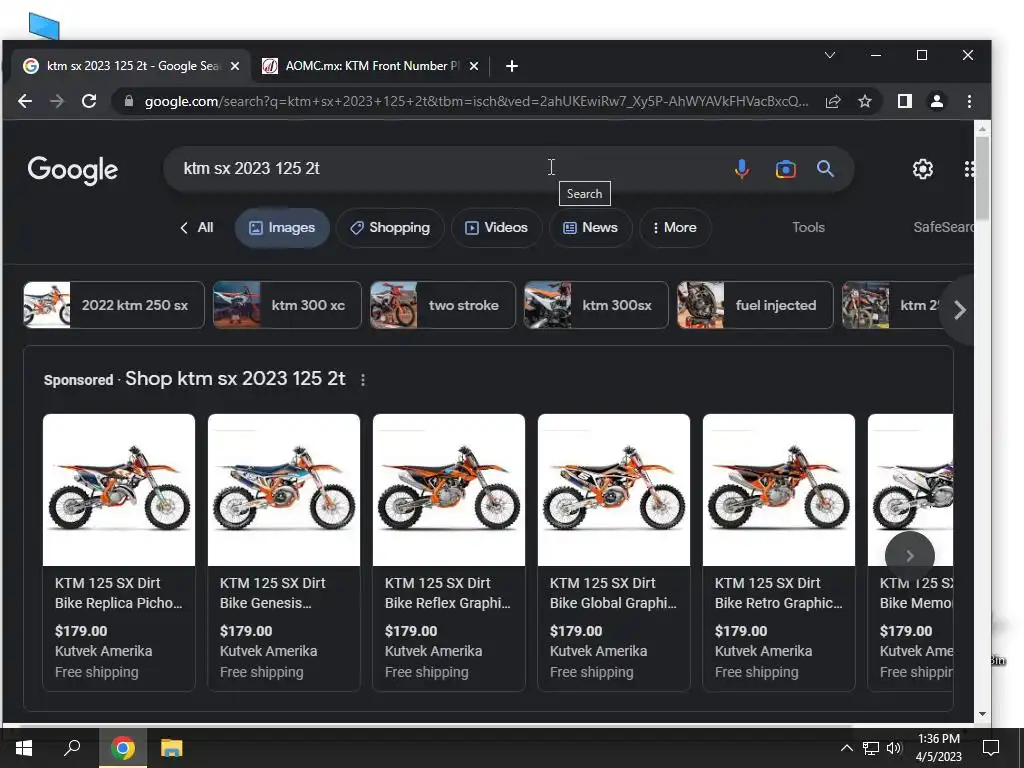Open the Genesis bike image
This screenshot has width=1024, height=768.
pos(283,490)
